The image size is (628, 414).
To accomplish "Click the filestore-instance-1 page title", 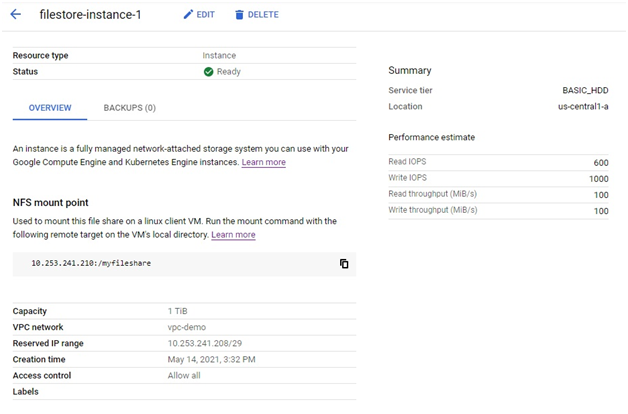I will pos(91,15).
